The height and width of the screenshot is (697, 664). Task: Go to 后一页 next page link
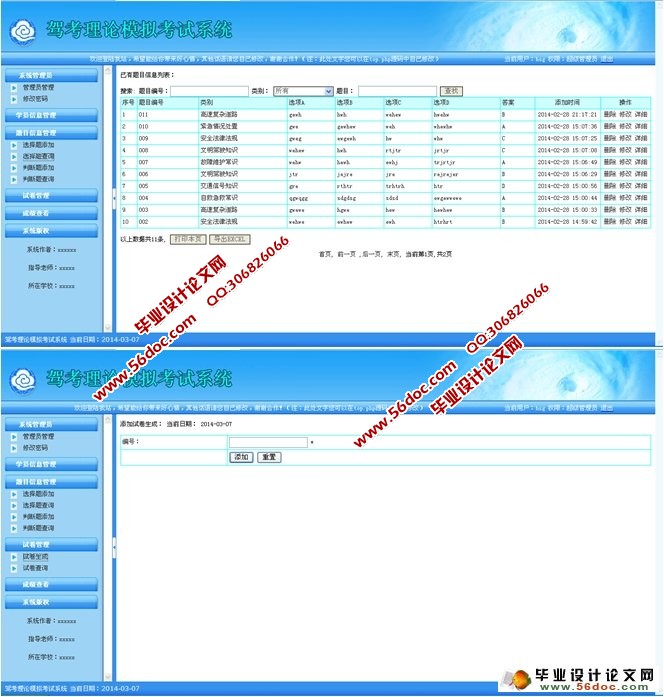[372, 254]
